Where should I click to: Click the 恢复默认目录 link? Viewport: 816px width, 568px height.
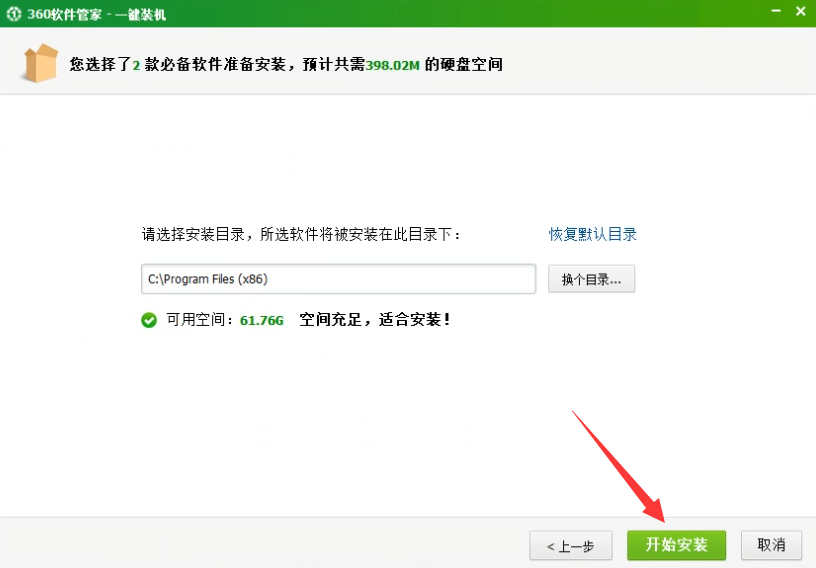pyautogui.click(x=593, y=234)
